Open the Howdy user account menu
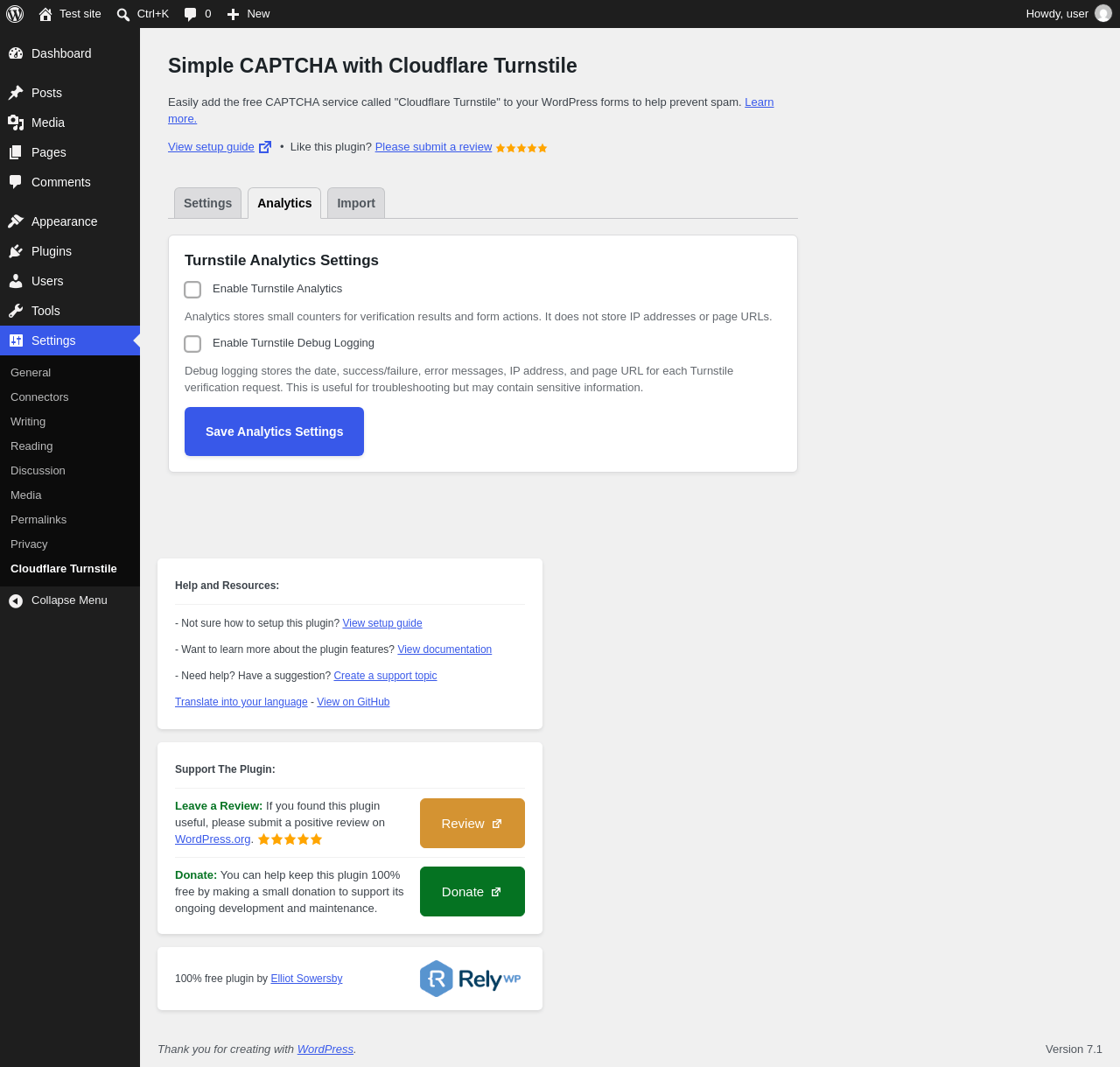This screenshot has height=1067, width=1120. pos(1068,14)
